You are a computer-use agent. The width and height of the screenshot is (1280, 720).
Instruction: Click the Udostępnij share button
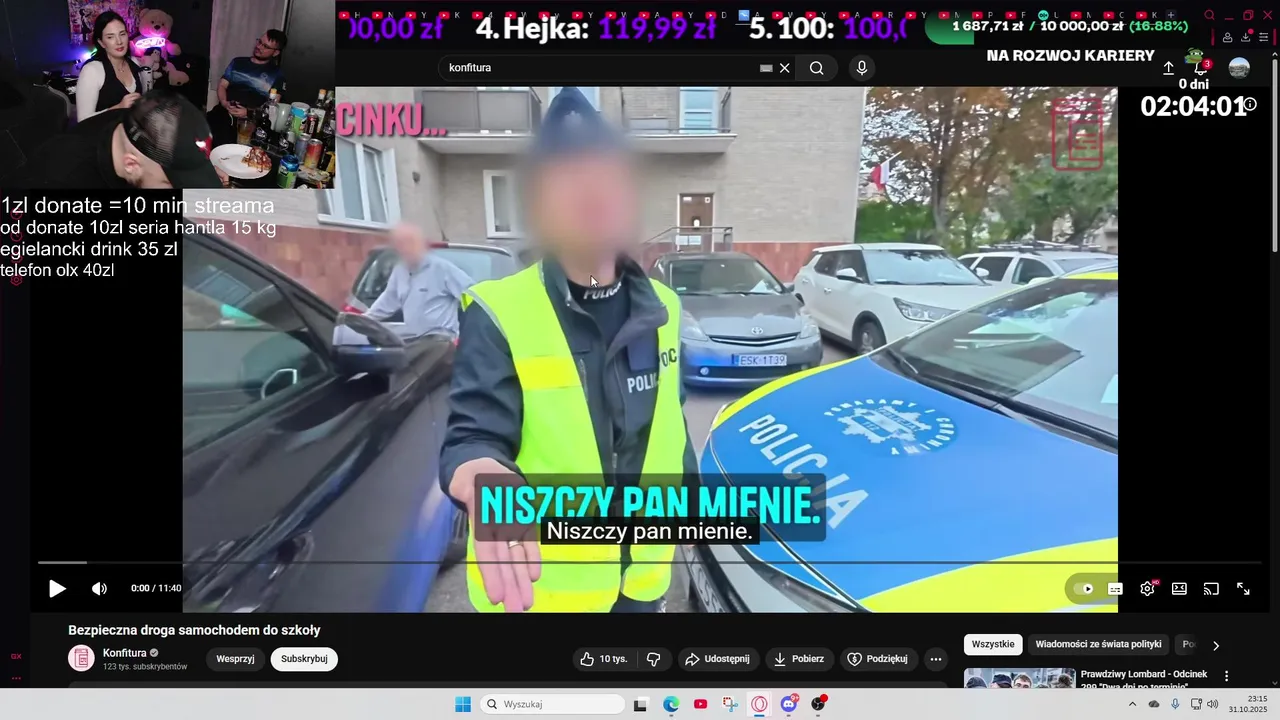click(717, 659)
